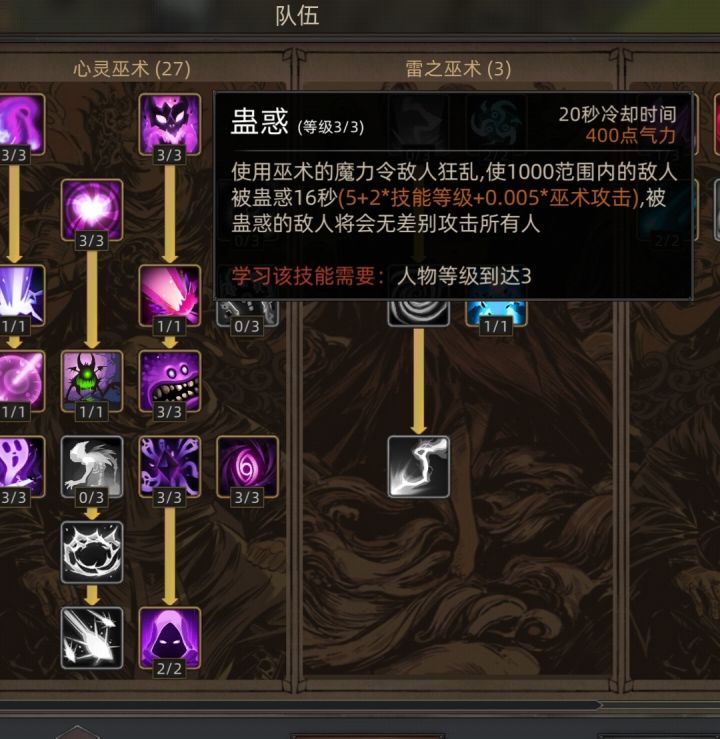Click the 雷之巫术 (3) tree header
720x739 pixels.
click(458, 69)
